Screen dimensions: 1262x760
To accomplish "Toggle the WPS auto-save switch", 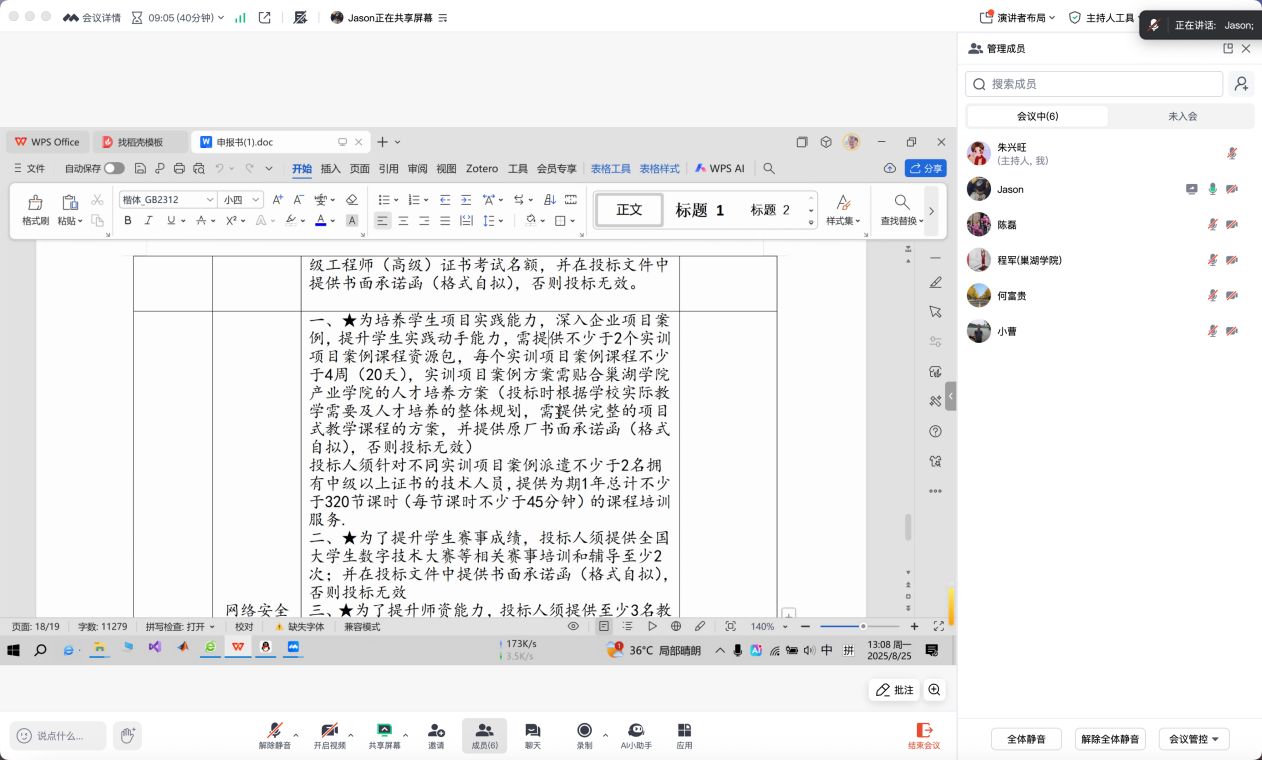I will [x=114, y=169].
